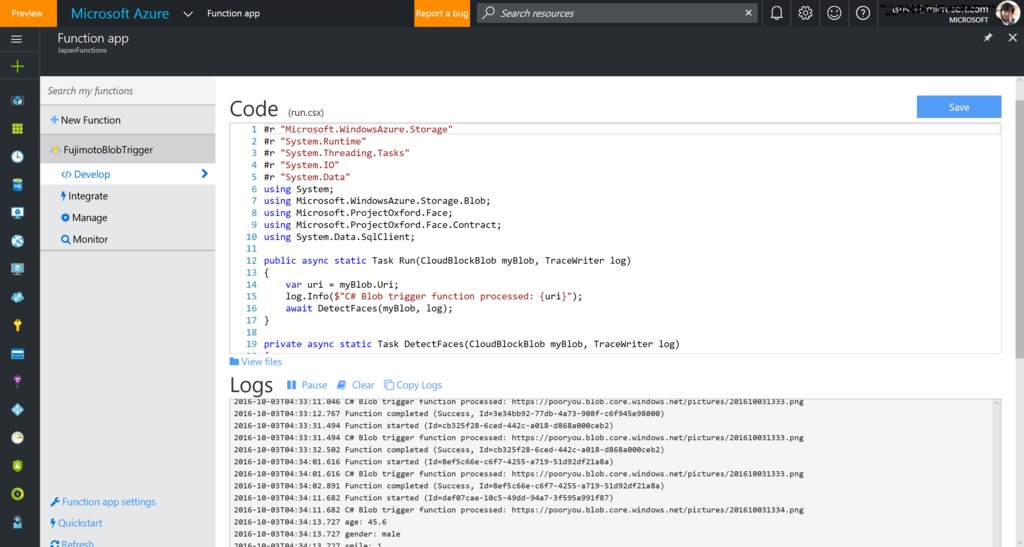Viewport: 1024px width, 547px height.
Task: Click View files link
Action: [256, 362]
